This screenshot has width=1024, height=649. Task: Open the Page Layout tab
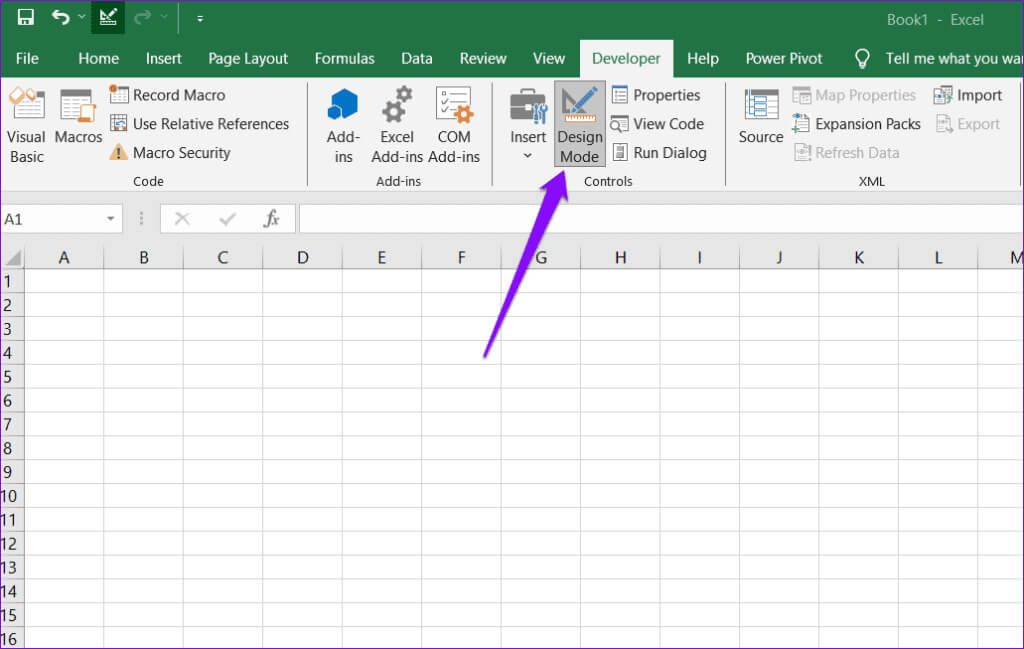click(x=248, y=58)
